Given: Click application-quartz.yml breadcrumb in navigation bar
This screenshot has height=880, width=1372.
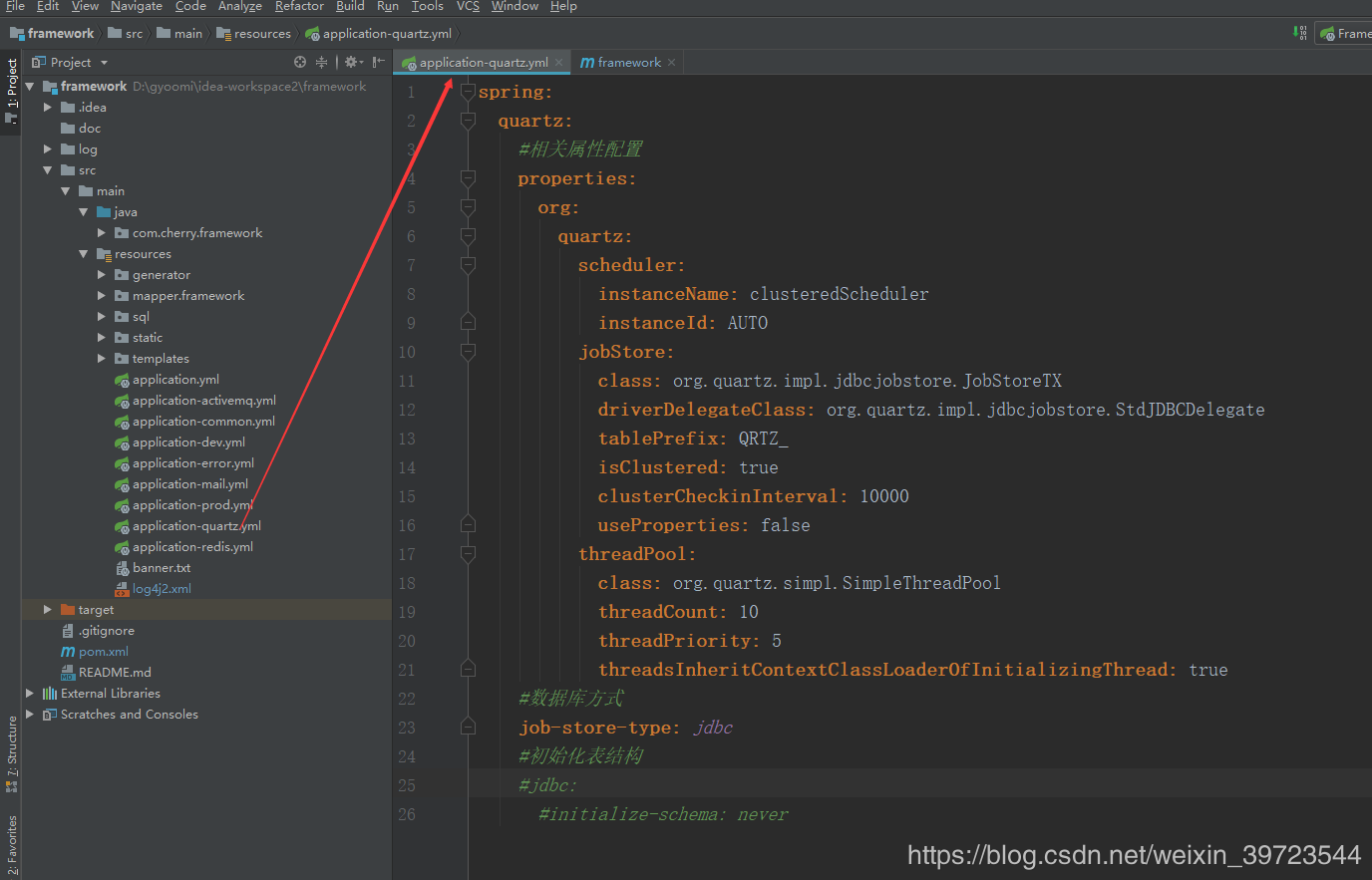Looking at the screenshot, I should [379, 33].
